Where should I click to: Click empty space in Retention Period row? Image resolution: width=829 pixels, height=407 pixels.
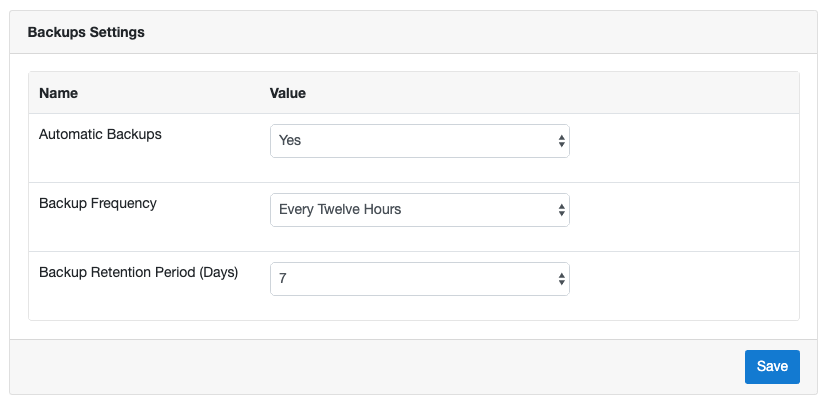click(x=684, y=286)
